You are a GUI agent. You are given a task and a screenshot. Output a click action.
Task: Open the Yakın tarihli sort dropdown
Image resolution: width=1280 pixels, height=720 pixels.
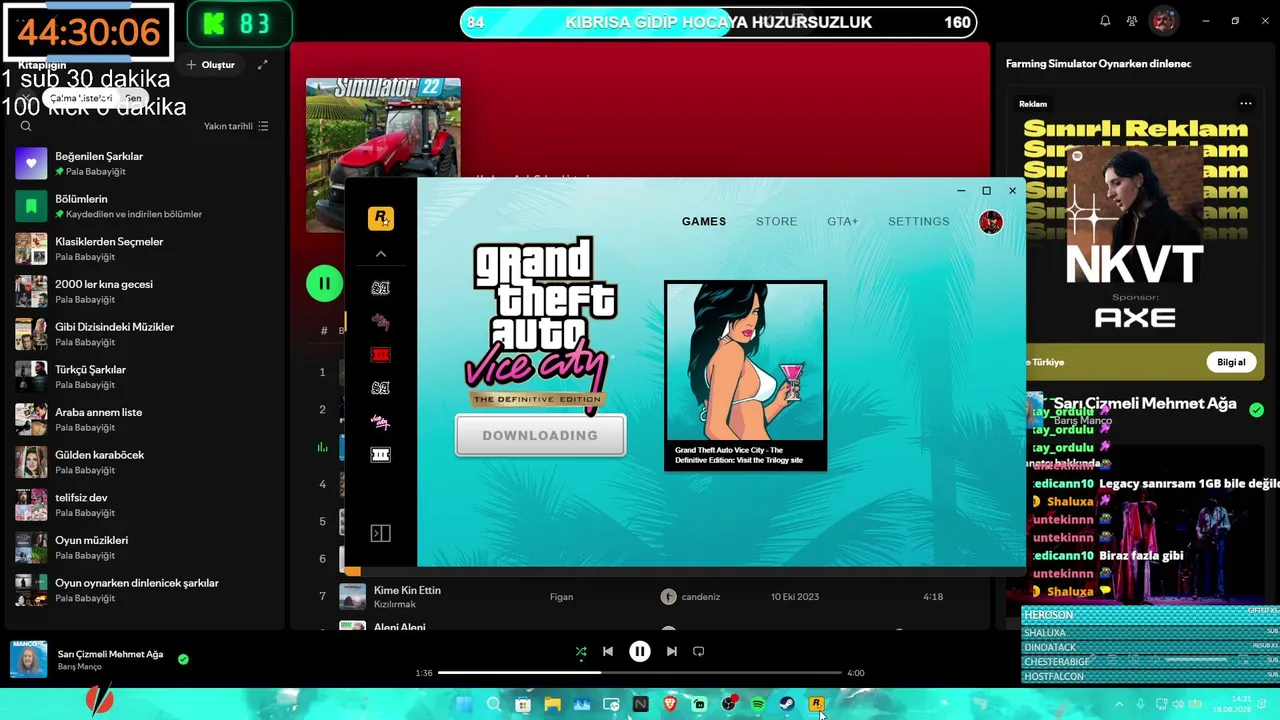[236, 126]
